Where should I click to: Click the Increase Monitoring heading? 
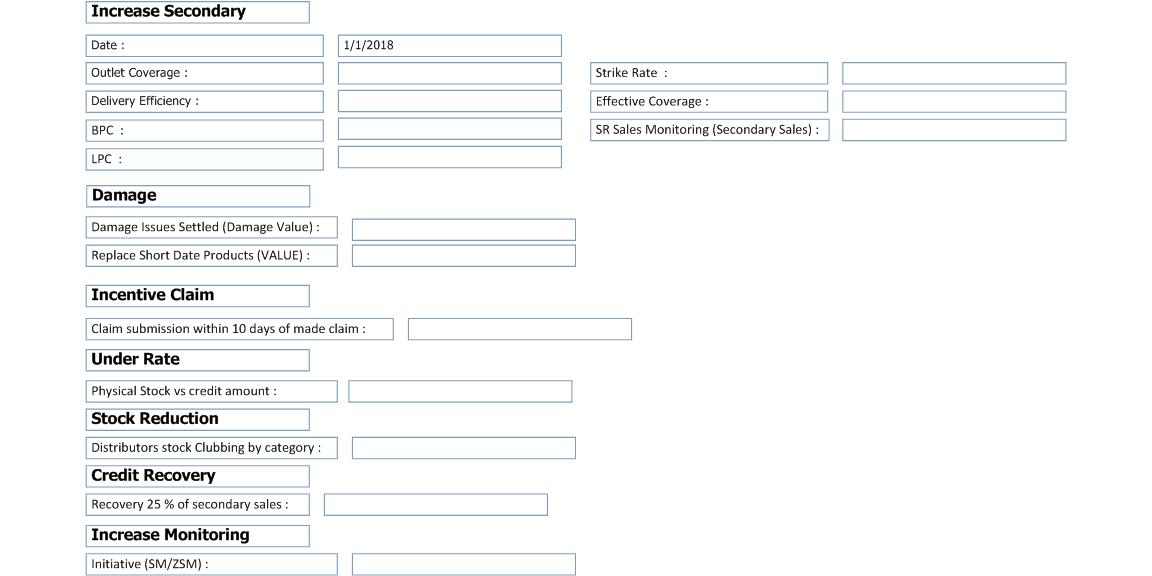pyautogui.click(x=197, y=535)
